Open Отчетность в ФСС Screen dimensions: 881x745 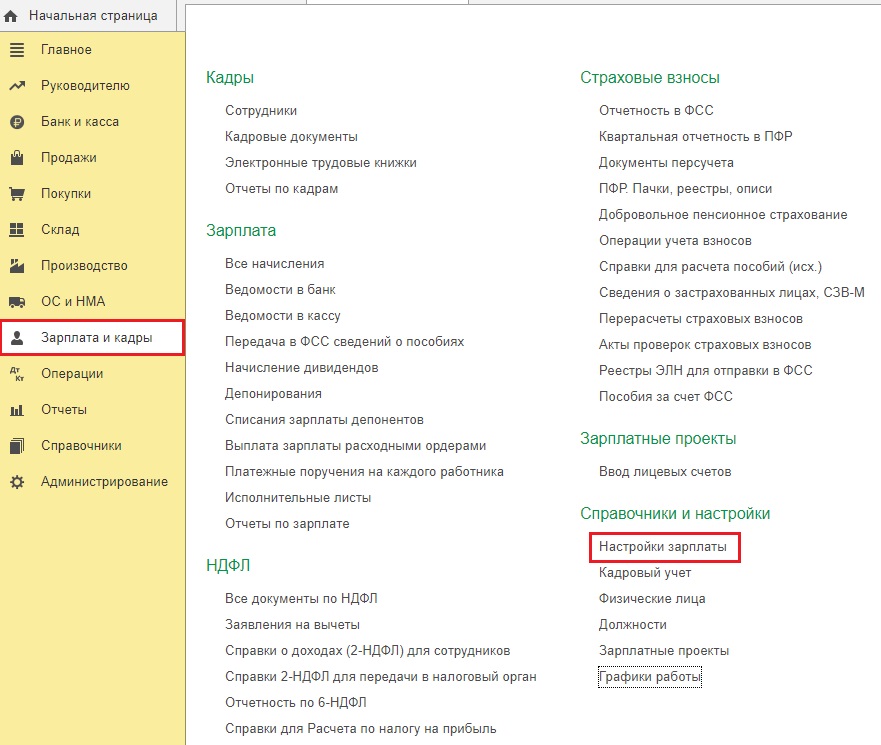[656, 111]
